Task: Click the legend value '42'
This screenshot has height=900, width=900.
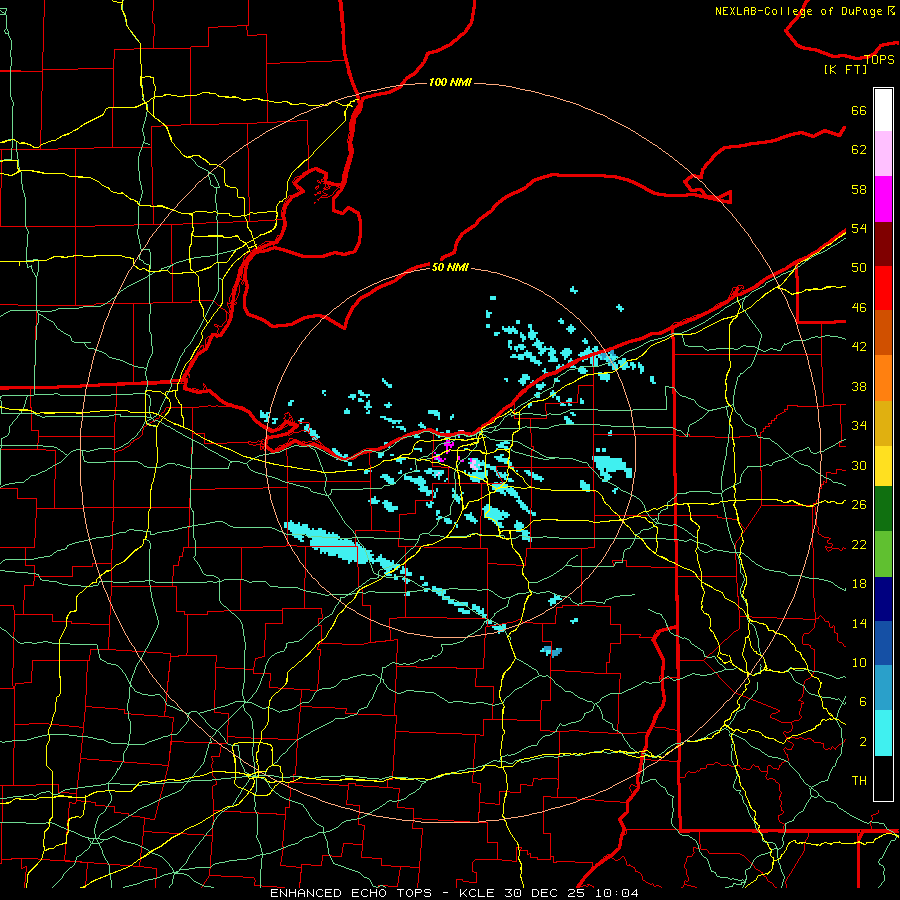Action: 859,347
